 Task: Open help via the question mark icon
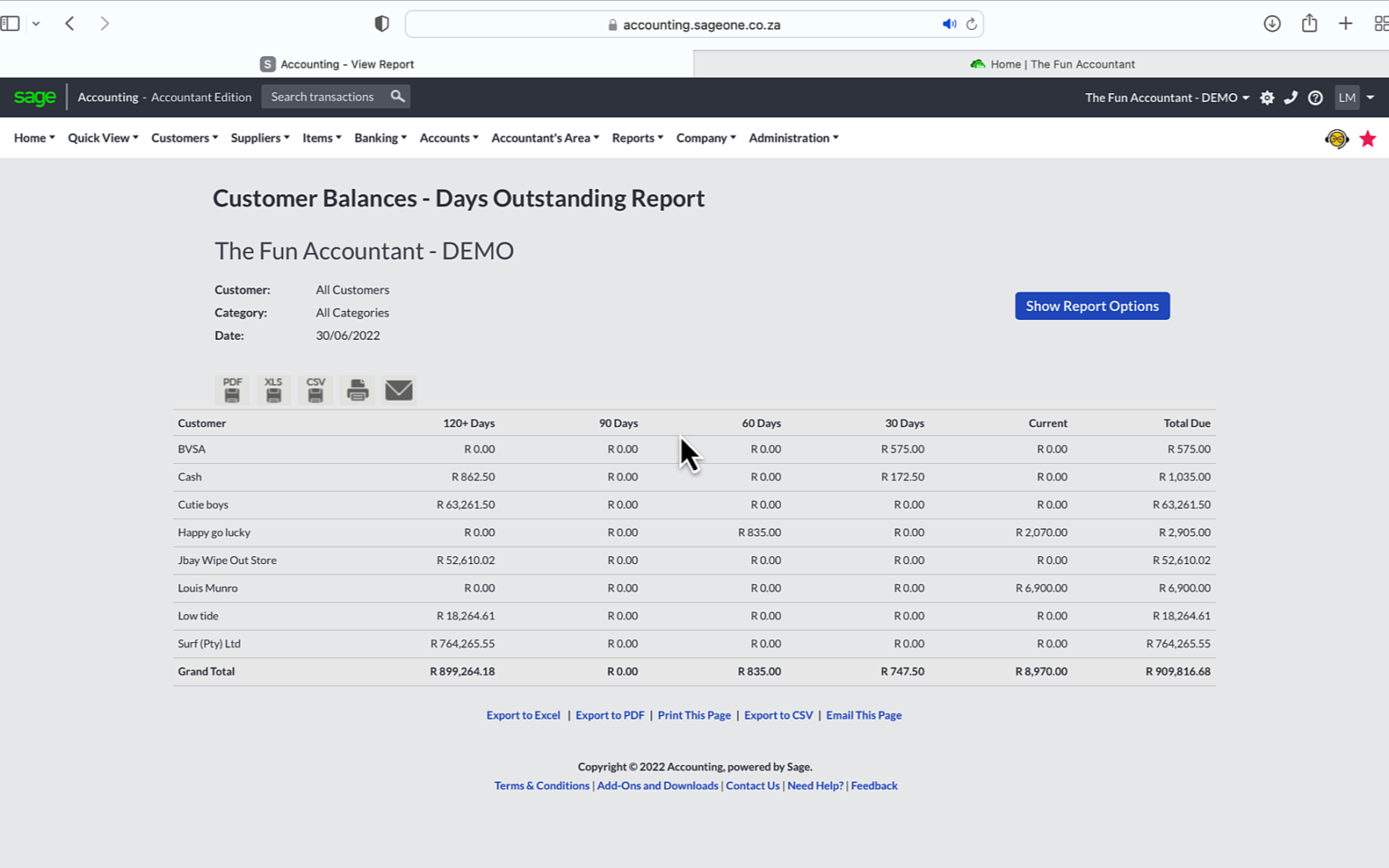(x=1315, y=97)
